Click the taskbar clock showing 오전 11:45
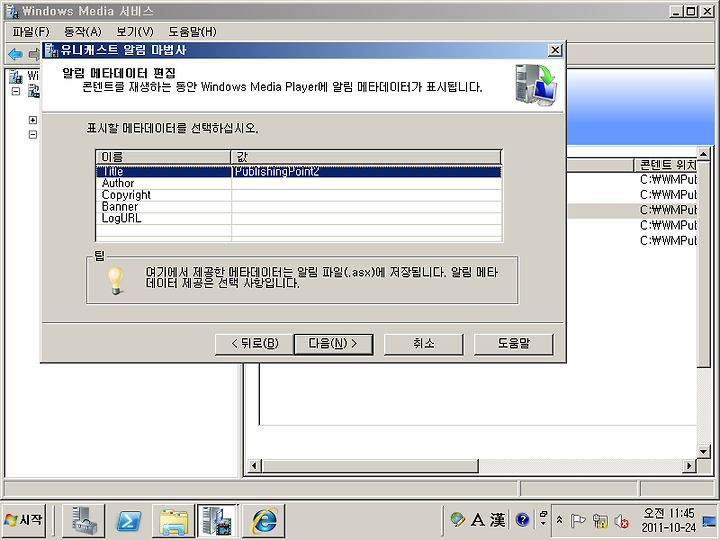The image size is (720, 540). coord(669,520)
